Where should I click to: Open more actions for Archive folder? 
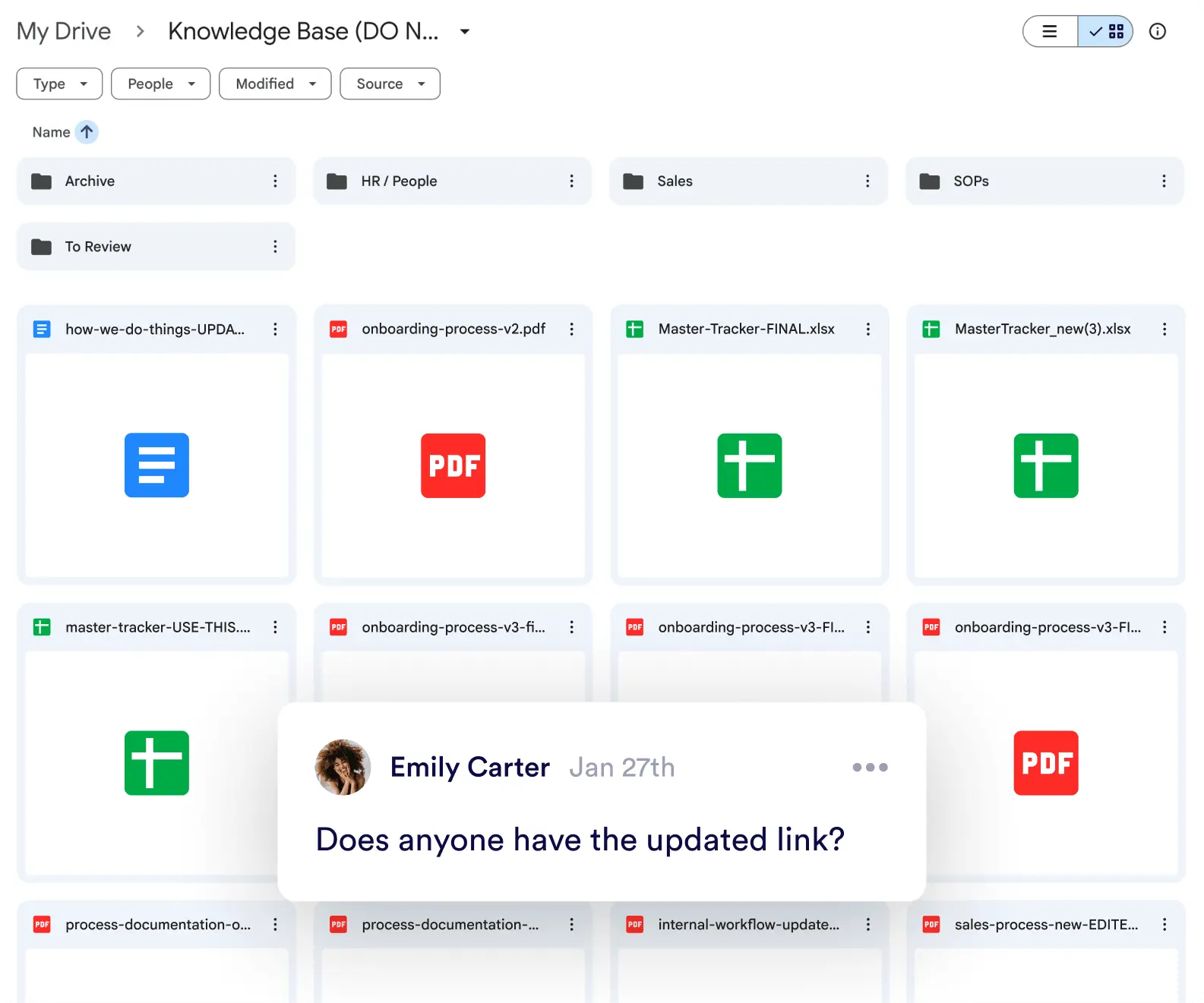275,181
